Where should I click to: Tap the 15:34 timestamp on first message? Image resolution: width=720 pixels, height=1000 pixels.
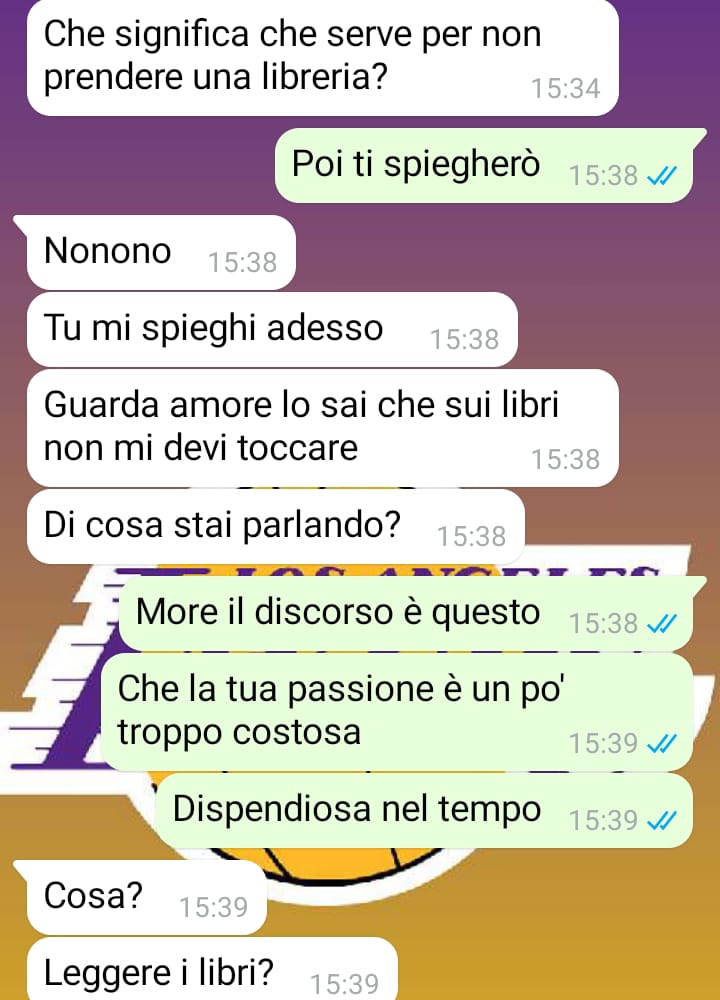coord(566,89)
